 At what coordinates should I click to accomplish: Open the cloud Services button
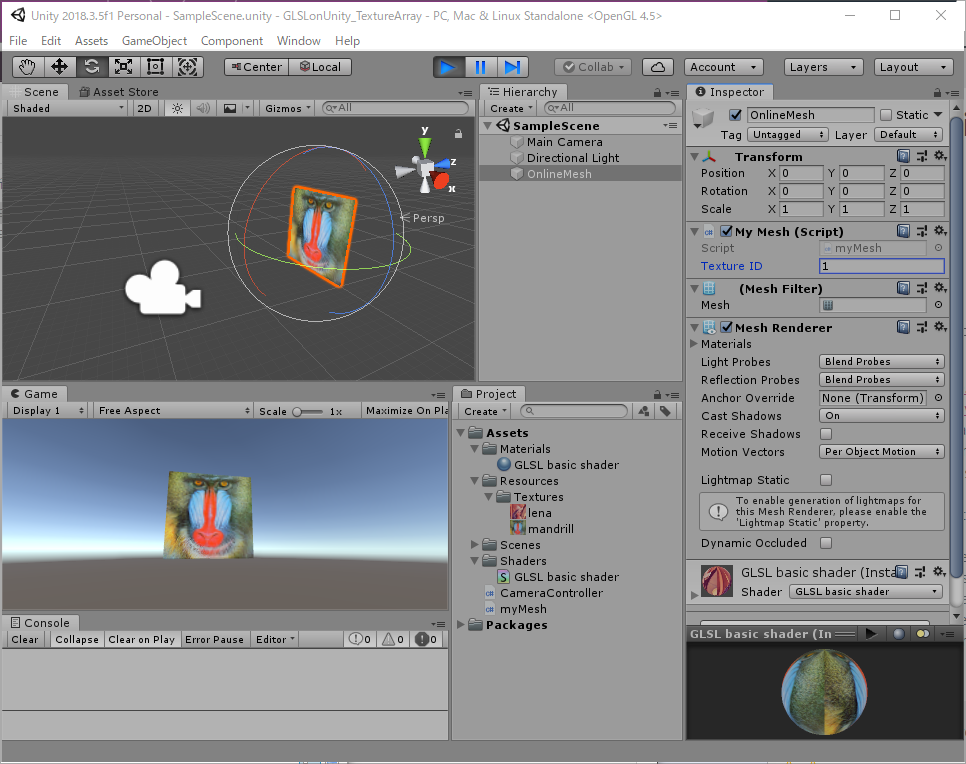coord(658,67)
